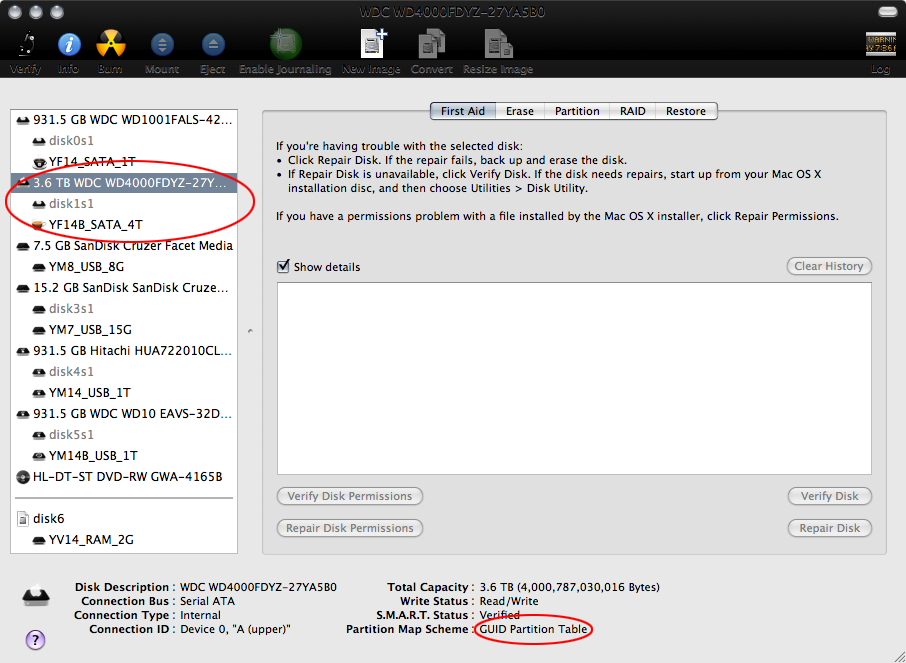
Task: Click the Convert toolbar icon
Action: [432, 44]
